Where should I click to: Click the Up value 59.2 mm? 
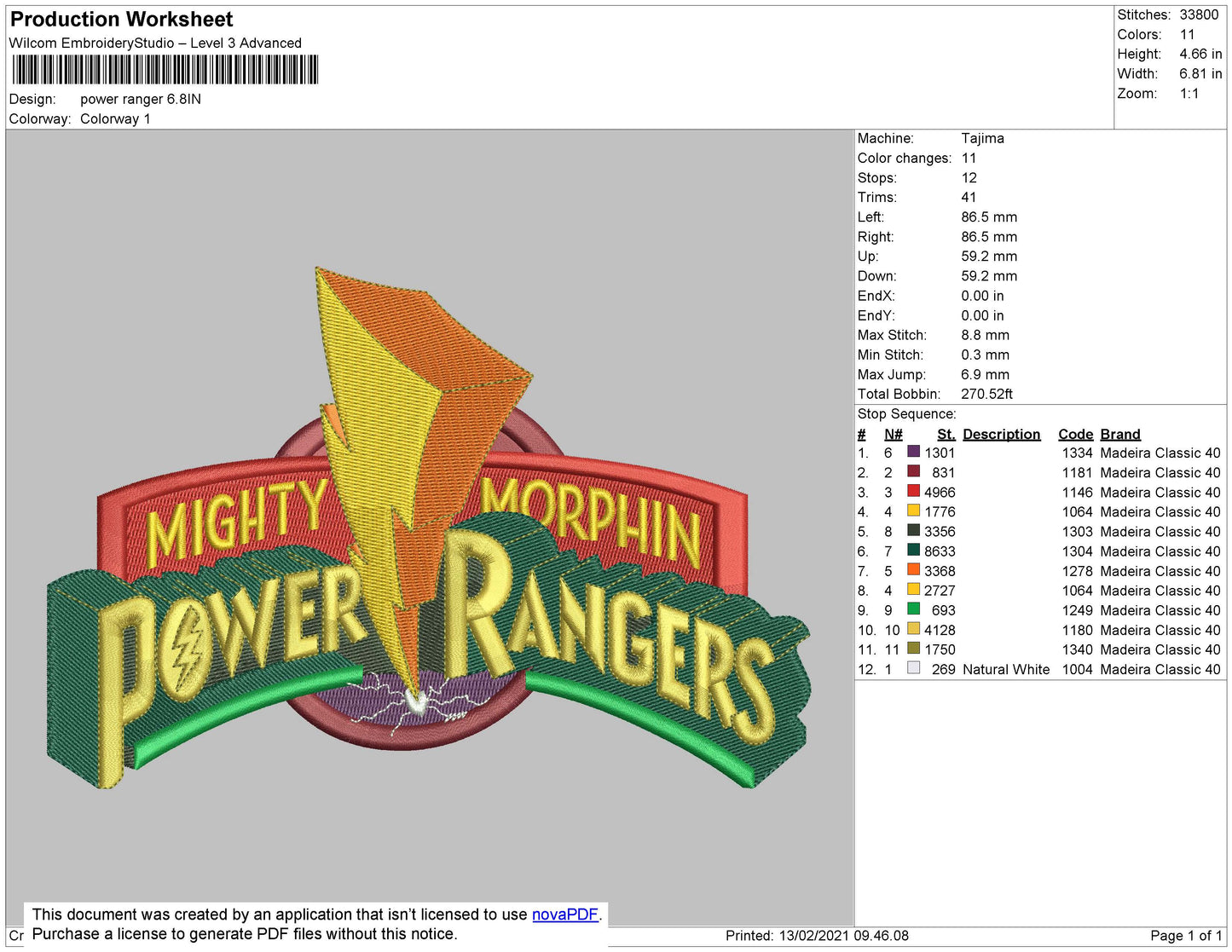point(989,256)
